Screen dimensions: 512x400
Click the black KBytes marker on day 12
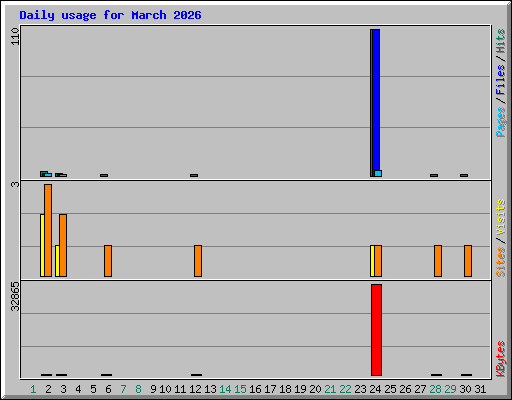point(197,375)
